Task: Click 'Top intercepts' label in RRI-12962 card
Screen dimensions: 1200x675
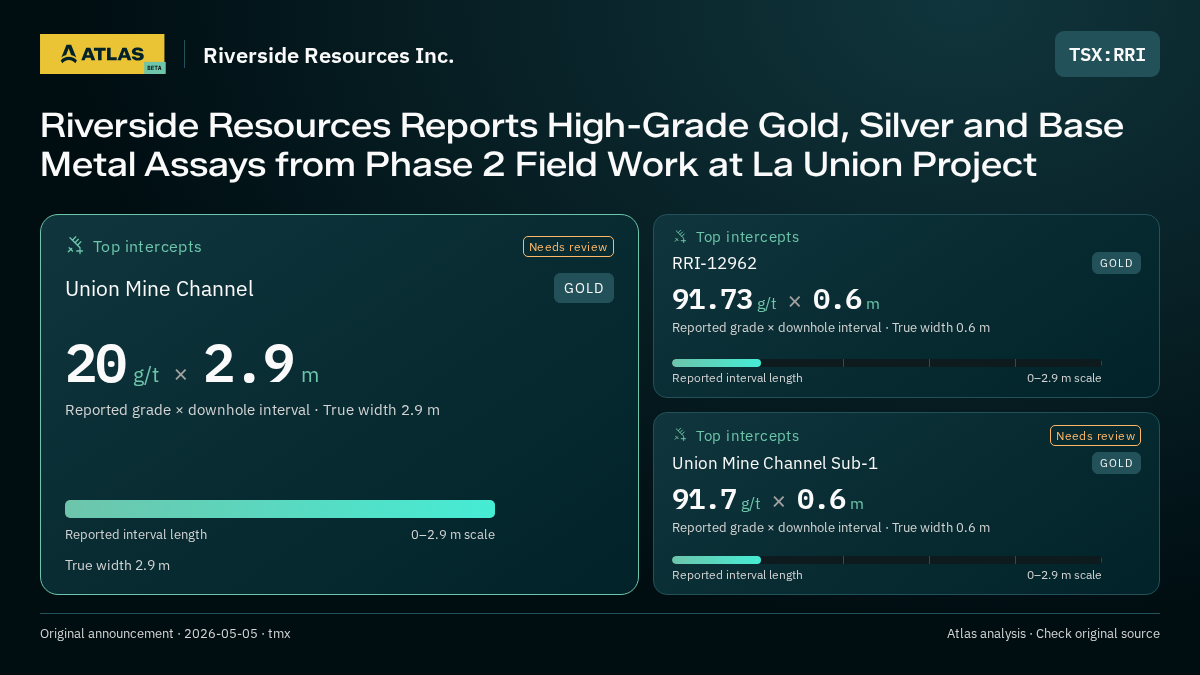Action: [x=747, y=237]
